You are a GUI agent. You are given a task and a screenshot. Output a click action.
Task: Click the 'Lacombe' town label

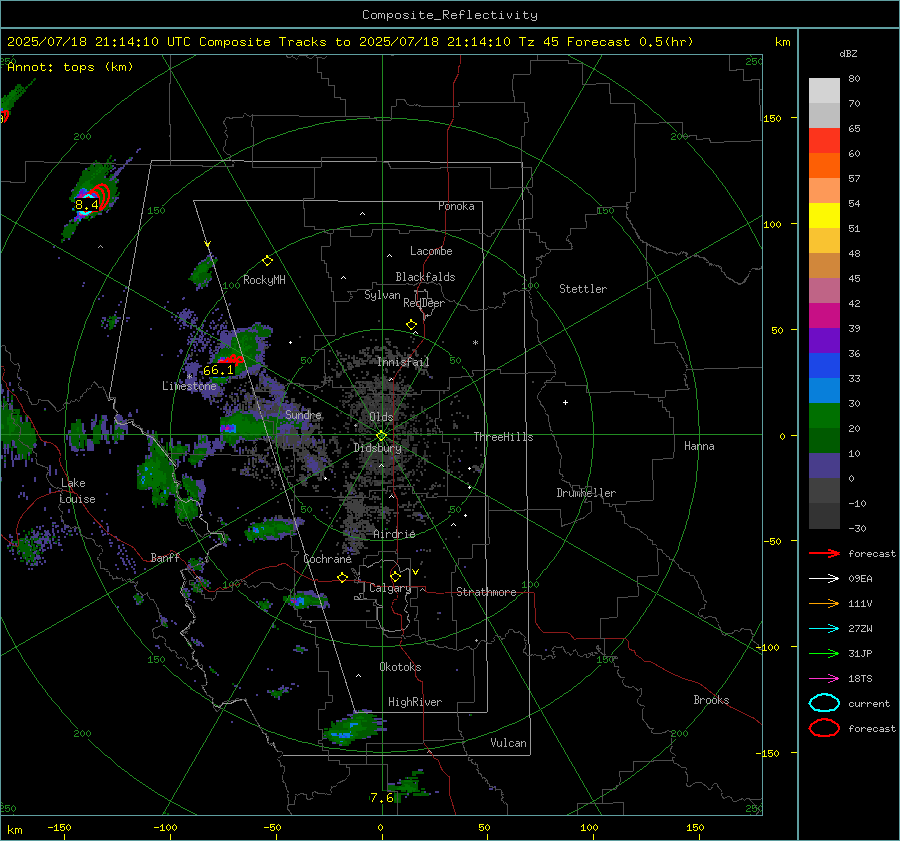tap(431, 251)
